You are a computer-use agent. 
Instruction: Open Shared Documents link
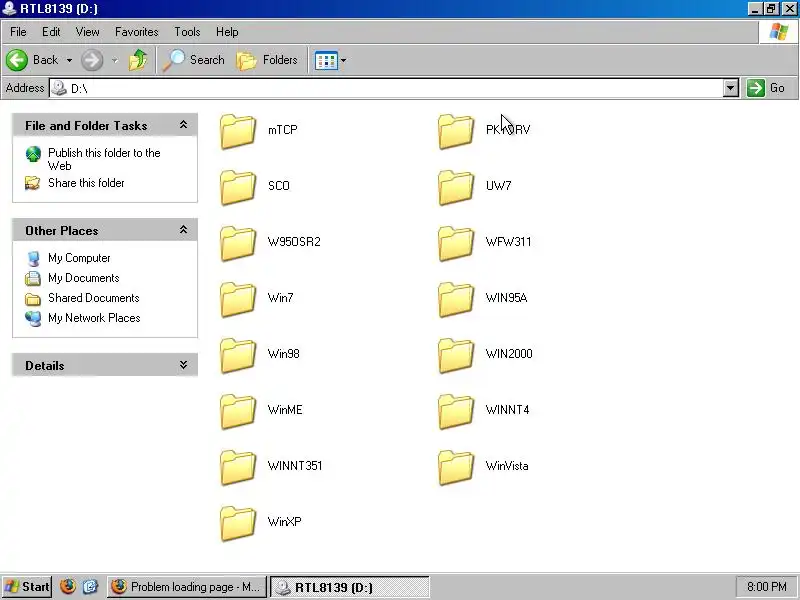(93, 298)
